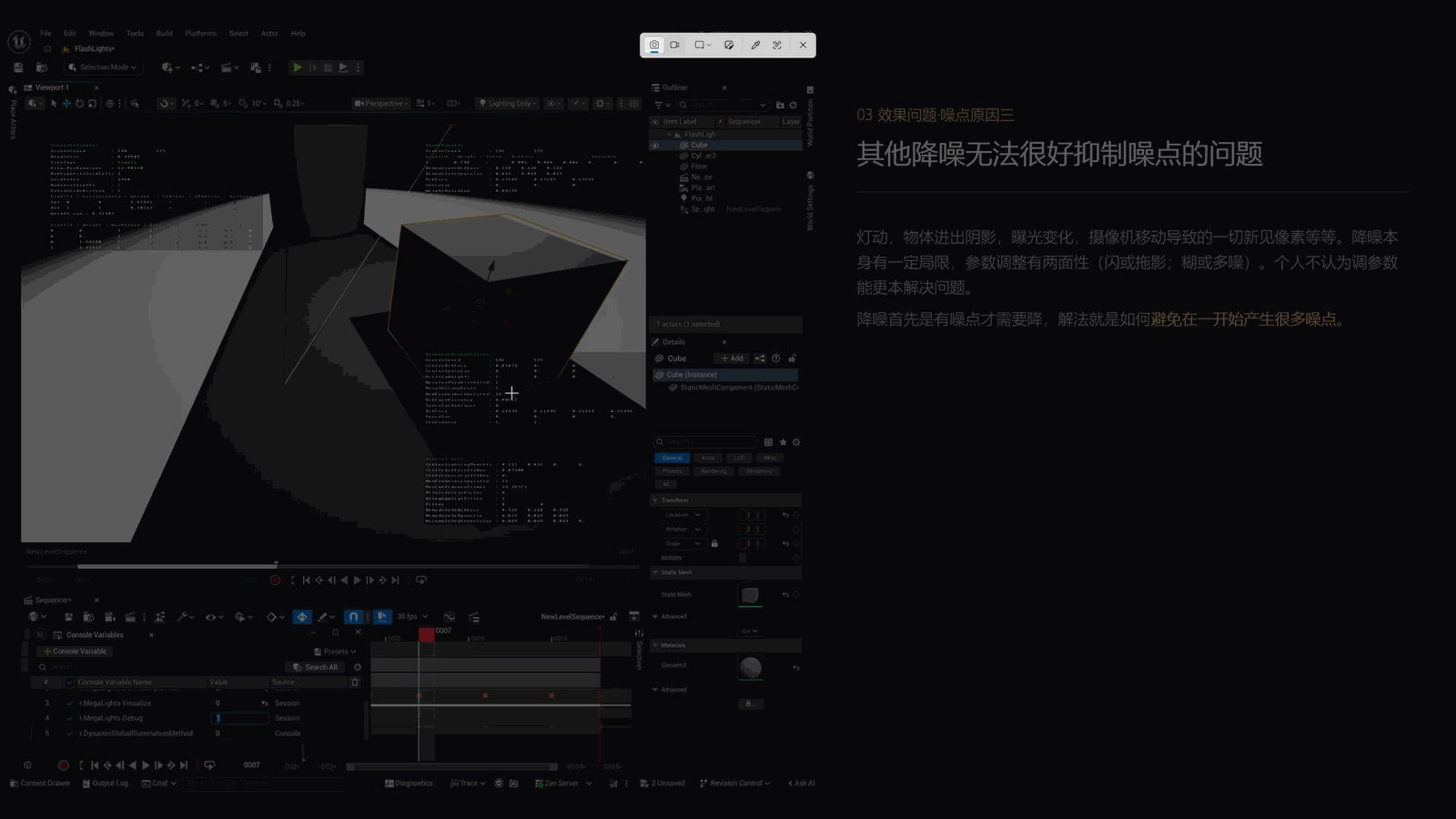
Task: Click the Sequencer auto-key diamond highlighted icon
Action: pyautogui.click(x=302, y=617)
